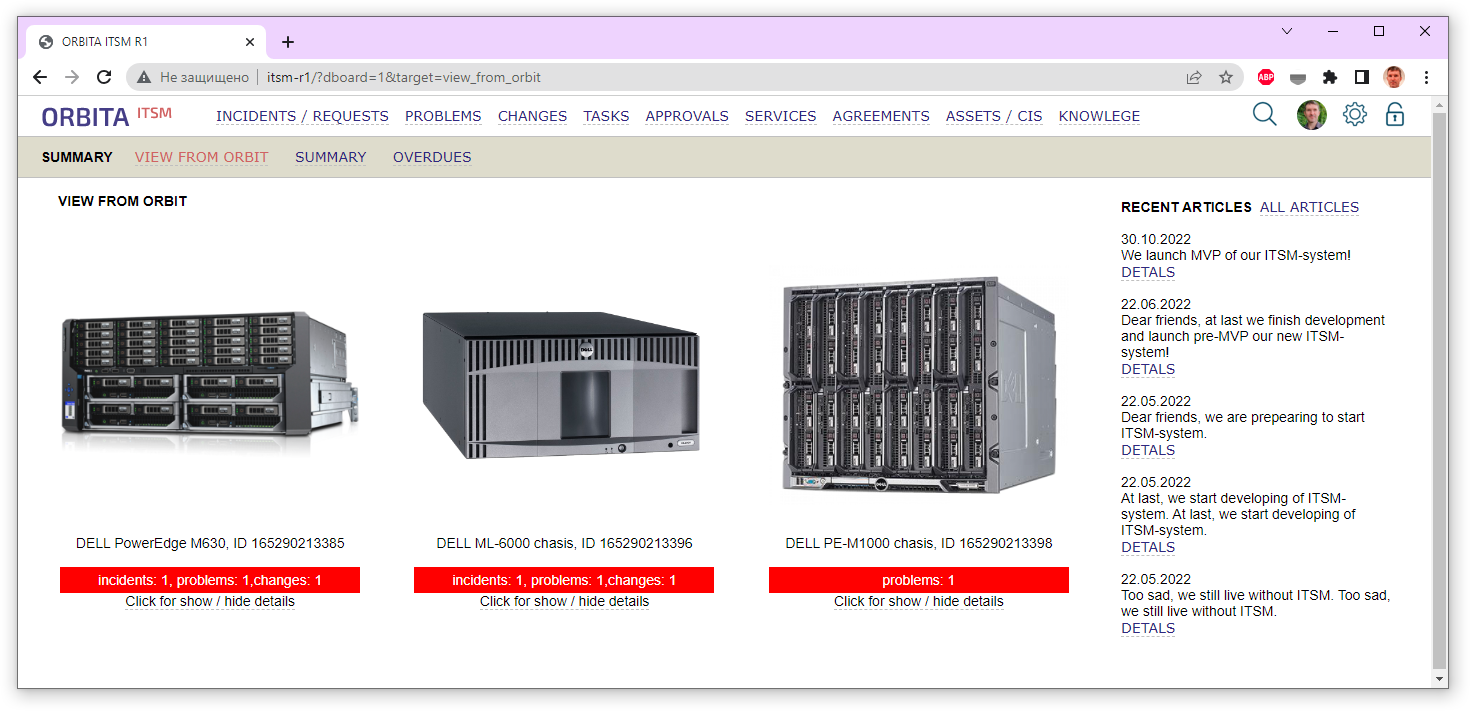Screen dimensions: 1470x711
Task: Toggle details under DELL ML-6000 chasis
Action: [x=564, y=602]
